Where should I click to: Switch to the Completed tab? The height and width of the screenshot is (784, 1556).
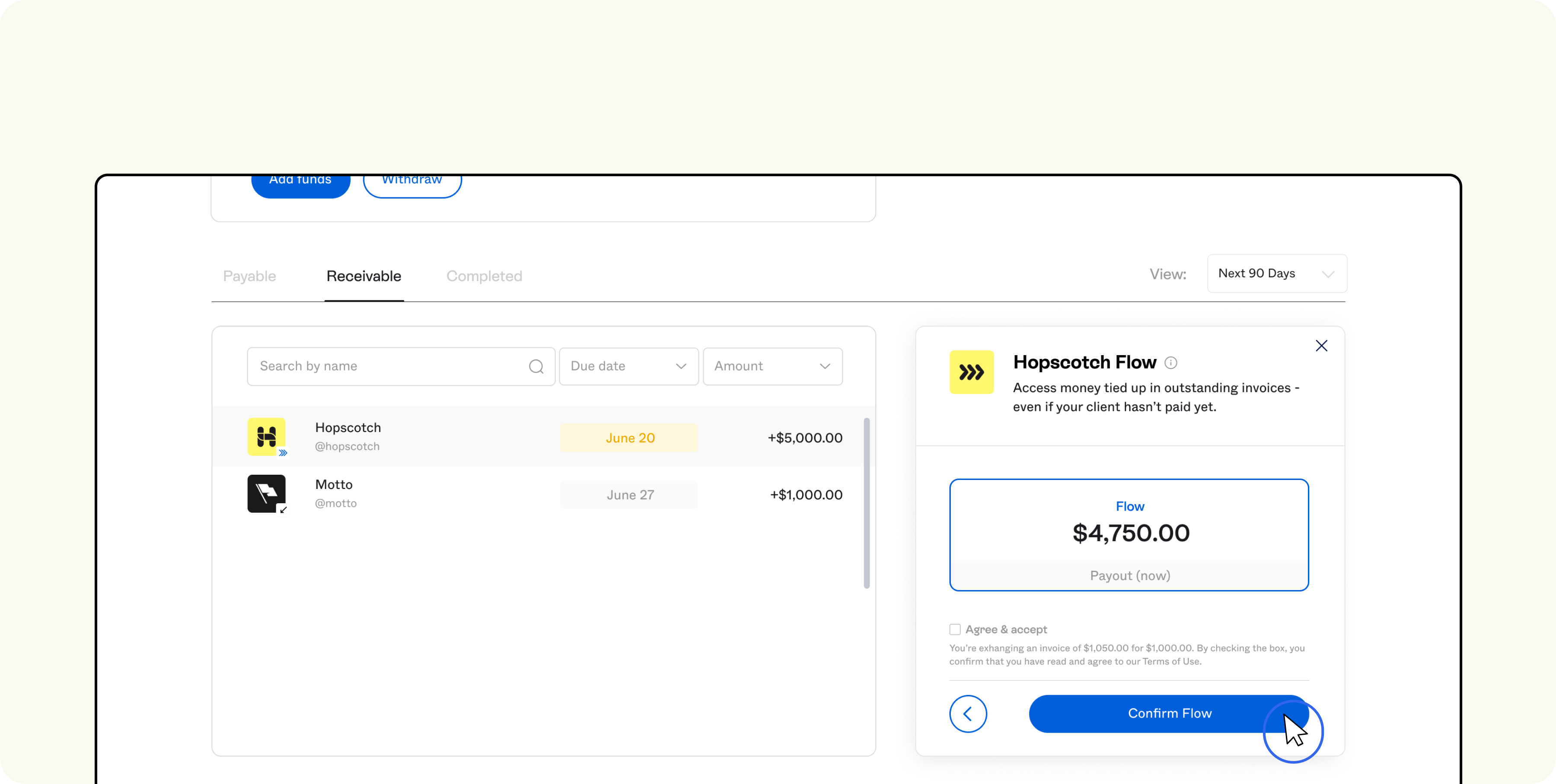click(484, 276)
